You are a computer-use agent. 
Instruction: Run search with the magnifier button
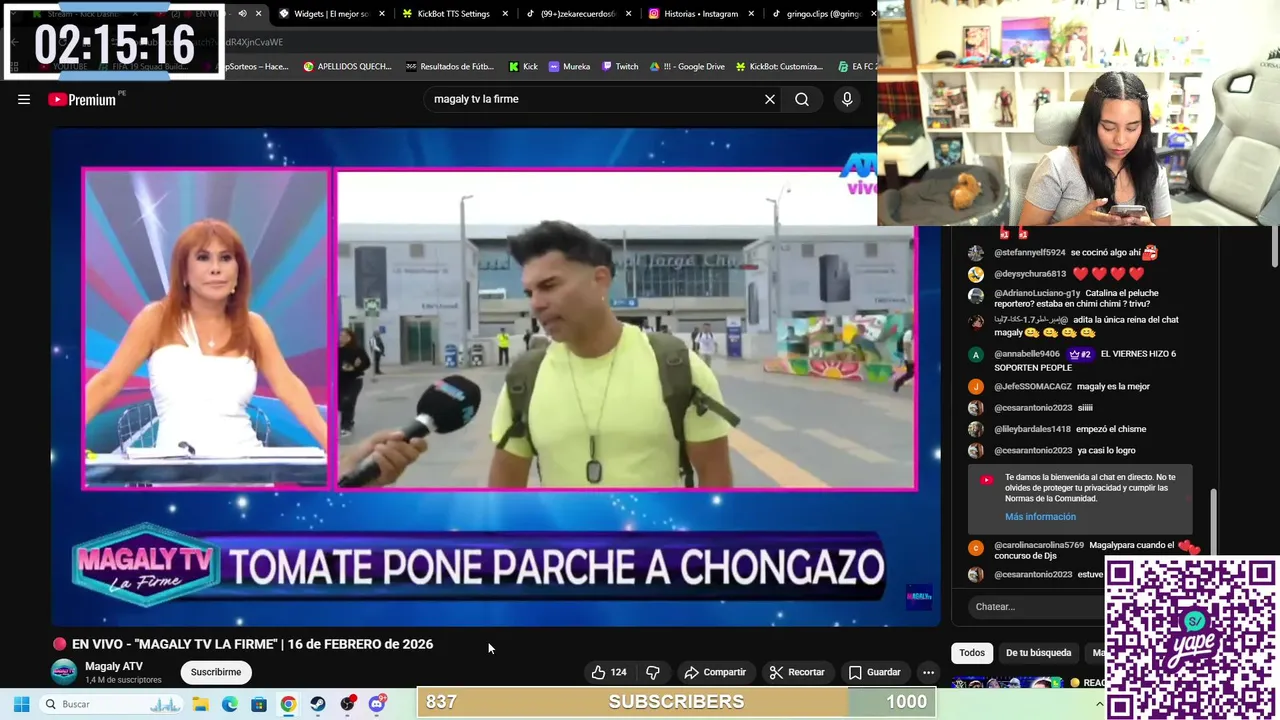click(x=802, y=99)
